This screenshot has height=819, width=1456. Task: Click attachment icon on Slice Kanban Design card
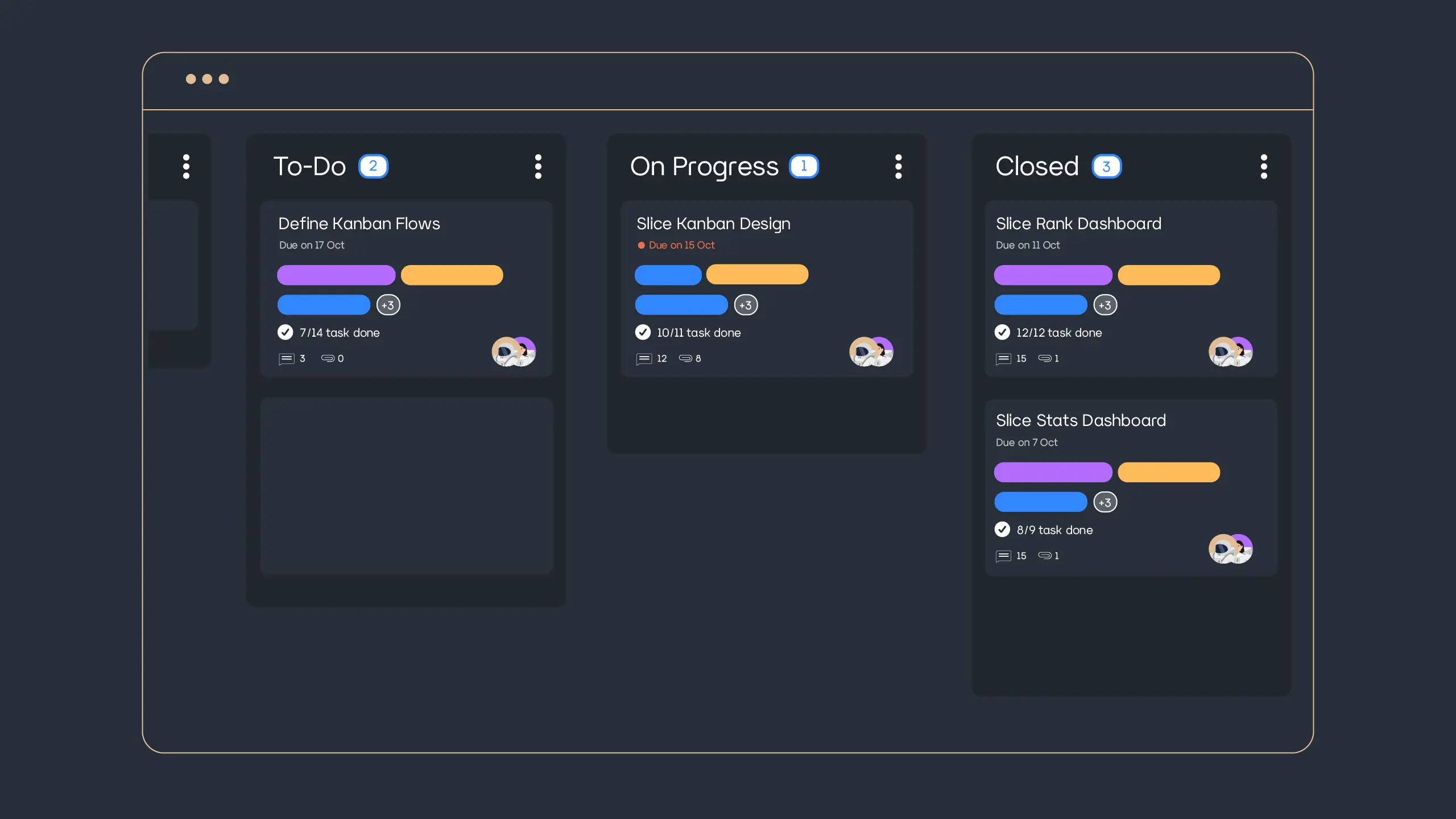tap(685, 358)
